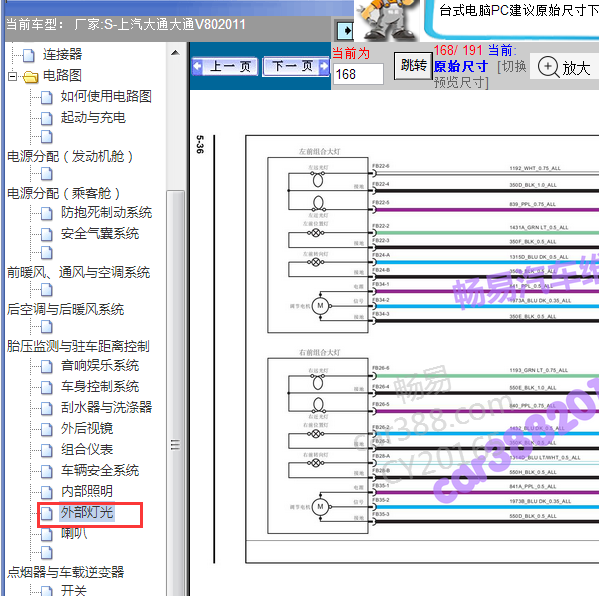Click the mechanic mascot image

coord(388,20)
